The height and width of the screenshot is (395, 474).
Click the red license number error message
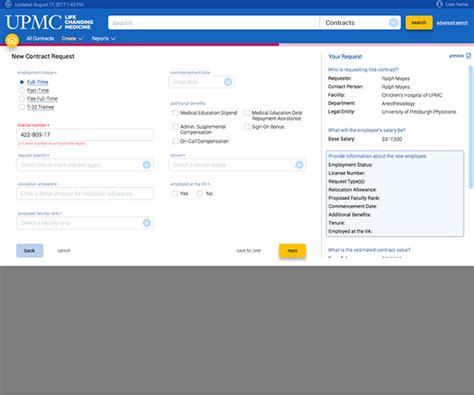click(52, 143)
